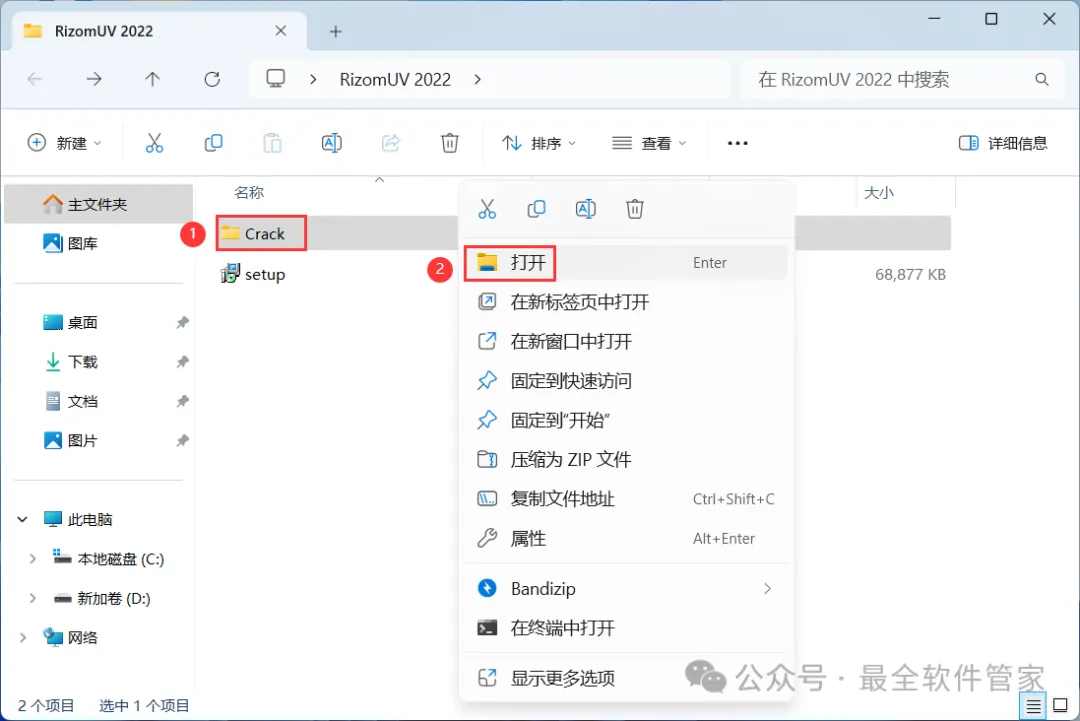The image size is (1080, 721).
Task: Click the This PC monitor icon in address bar
Action: (x=276, y=79)
